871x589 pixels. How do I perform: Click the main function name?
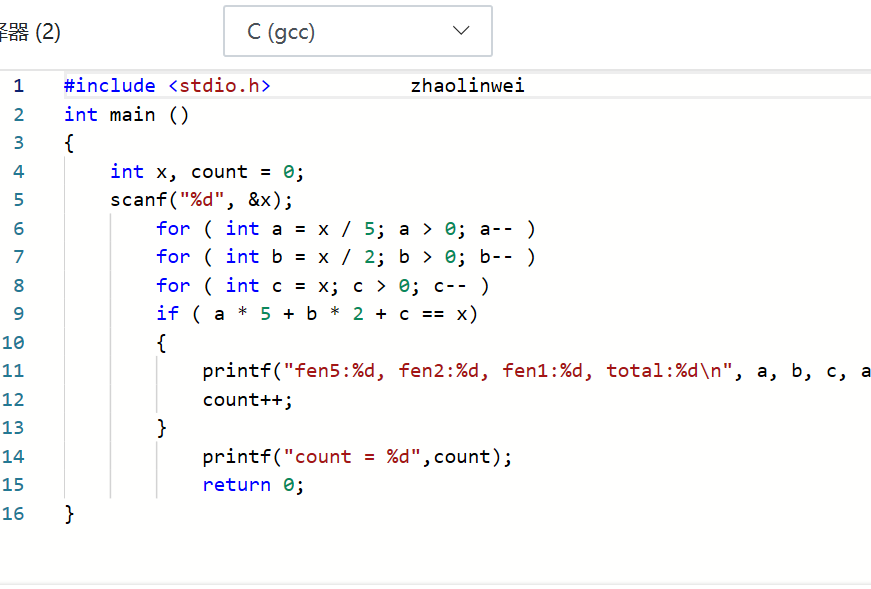132,115
